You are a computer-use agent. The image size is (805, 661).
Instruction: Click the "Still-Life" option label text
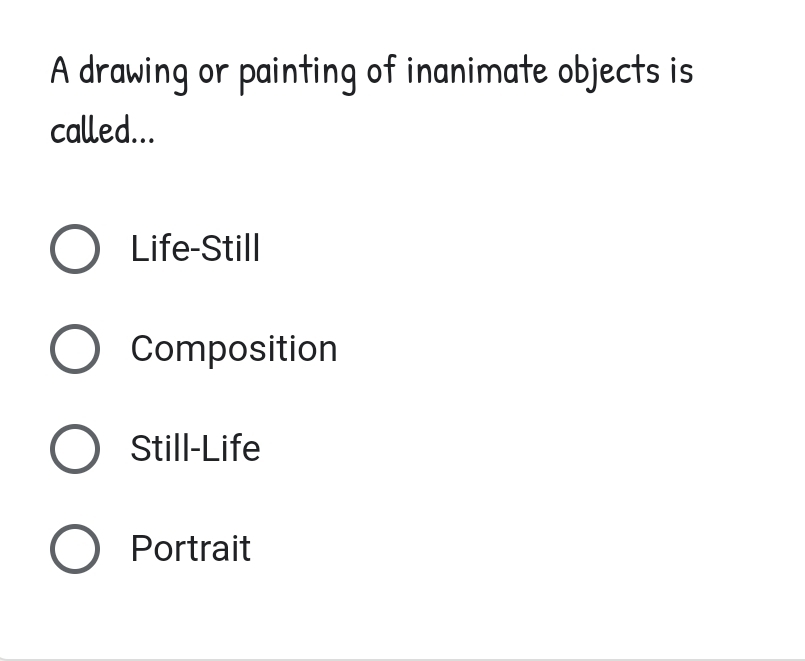click(x=195, y=449)
